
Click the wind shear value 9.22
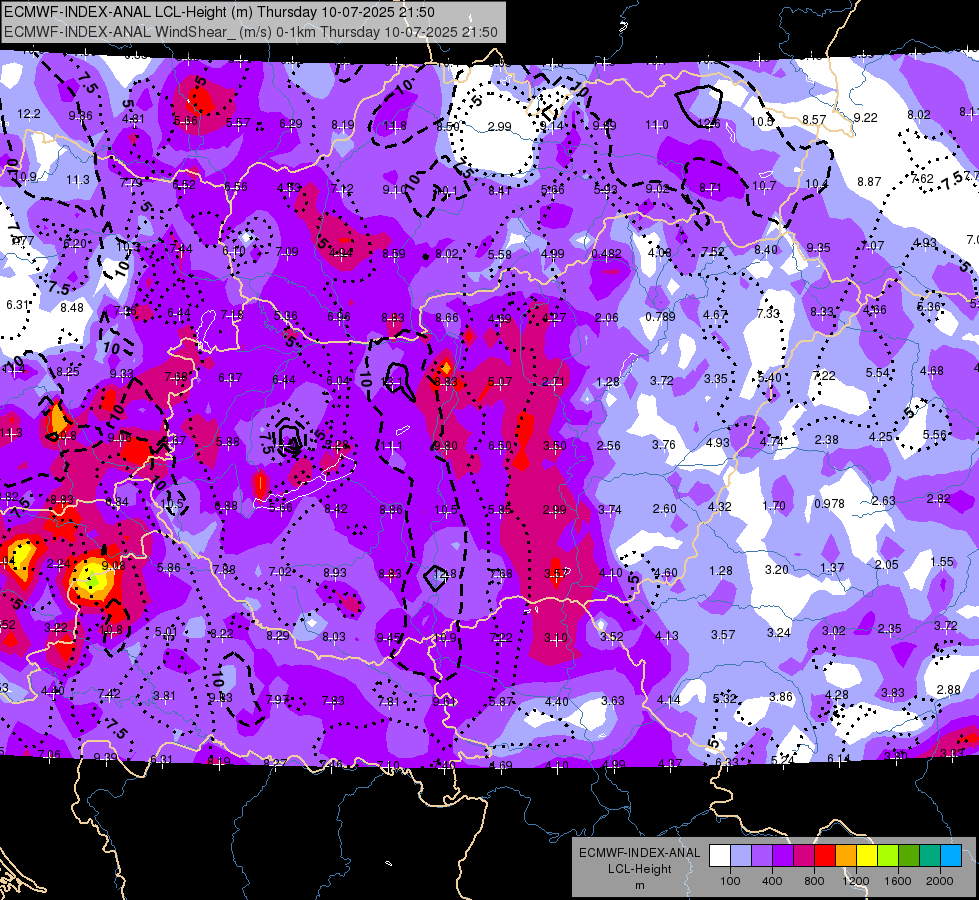click(865, 117)
